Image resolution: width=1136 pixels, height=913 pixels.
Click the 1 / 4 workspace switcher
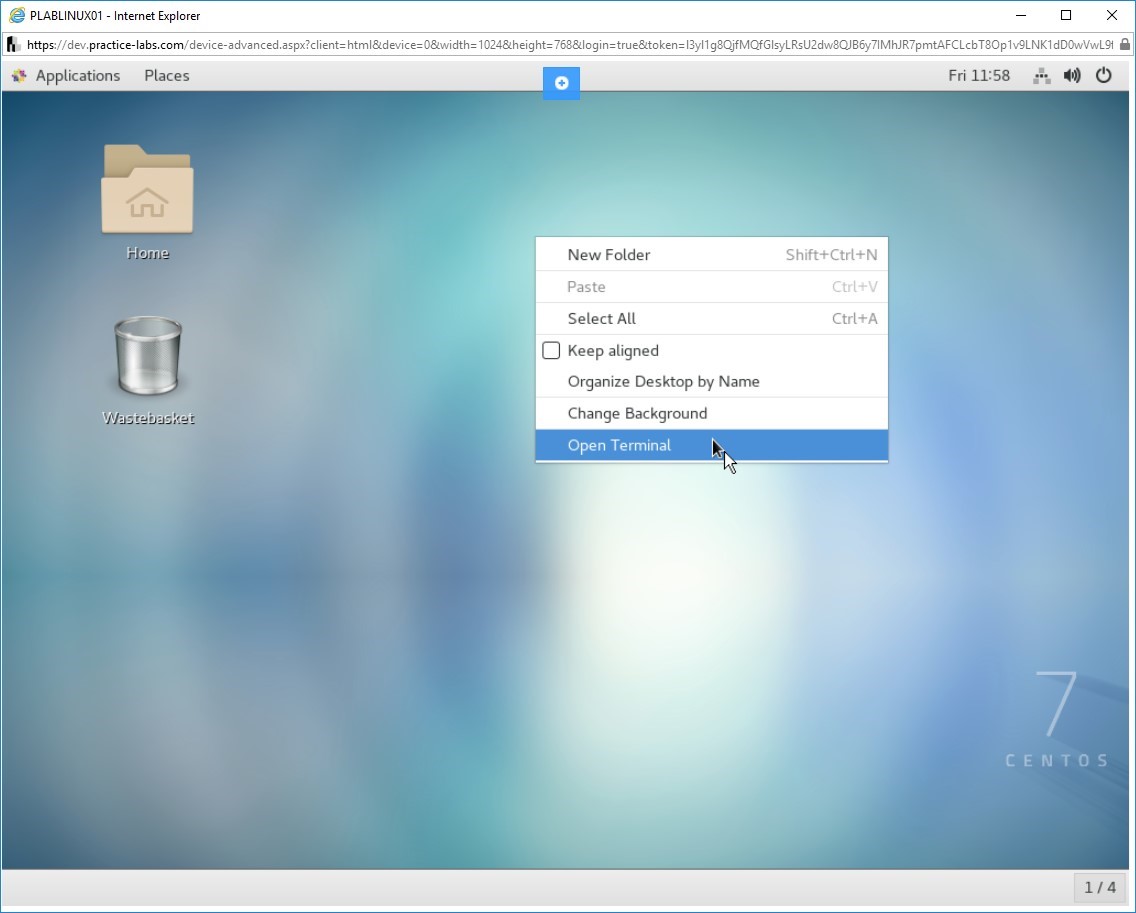pyautogui.click(x=1099, y=887)
